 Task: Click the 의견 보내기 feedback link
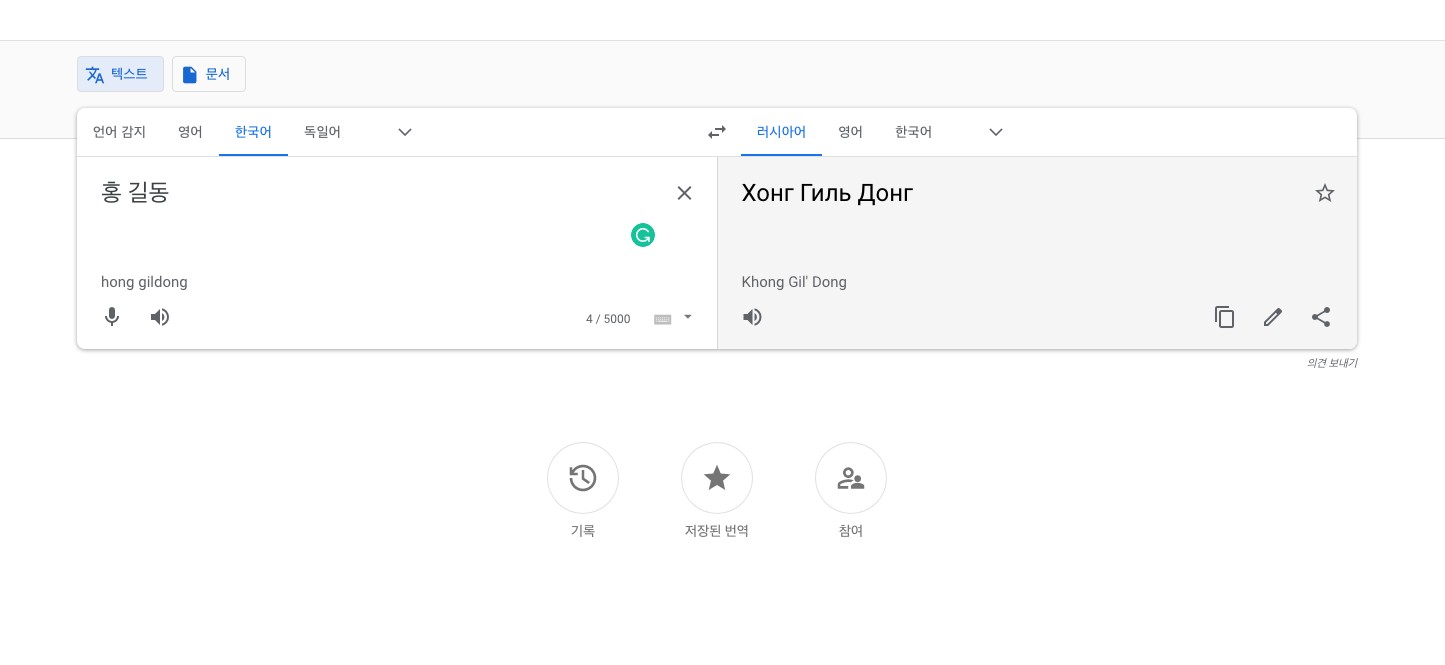1331,363
